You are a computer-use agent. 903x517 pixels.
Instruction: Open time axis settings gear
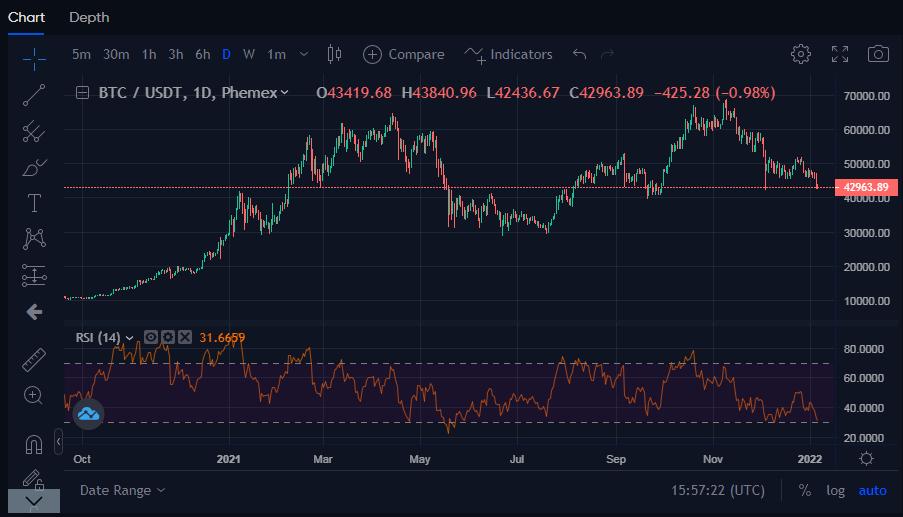pyautogui.click(x=866, y=459)
